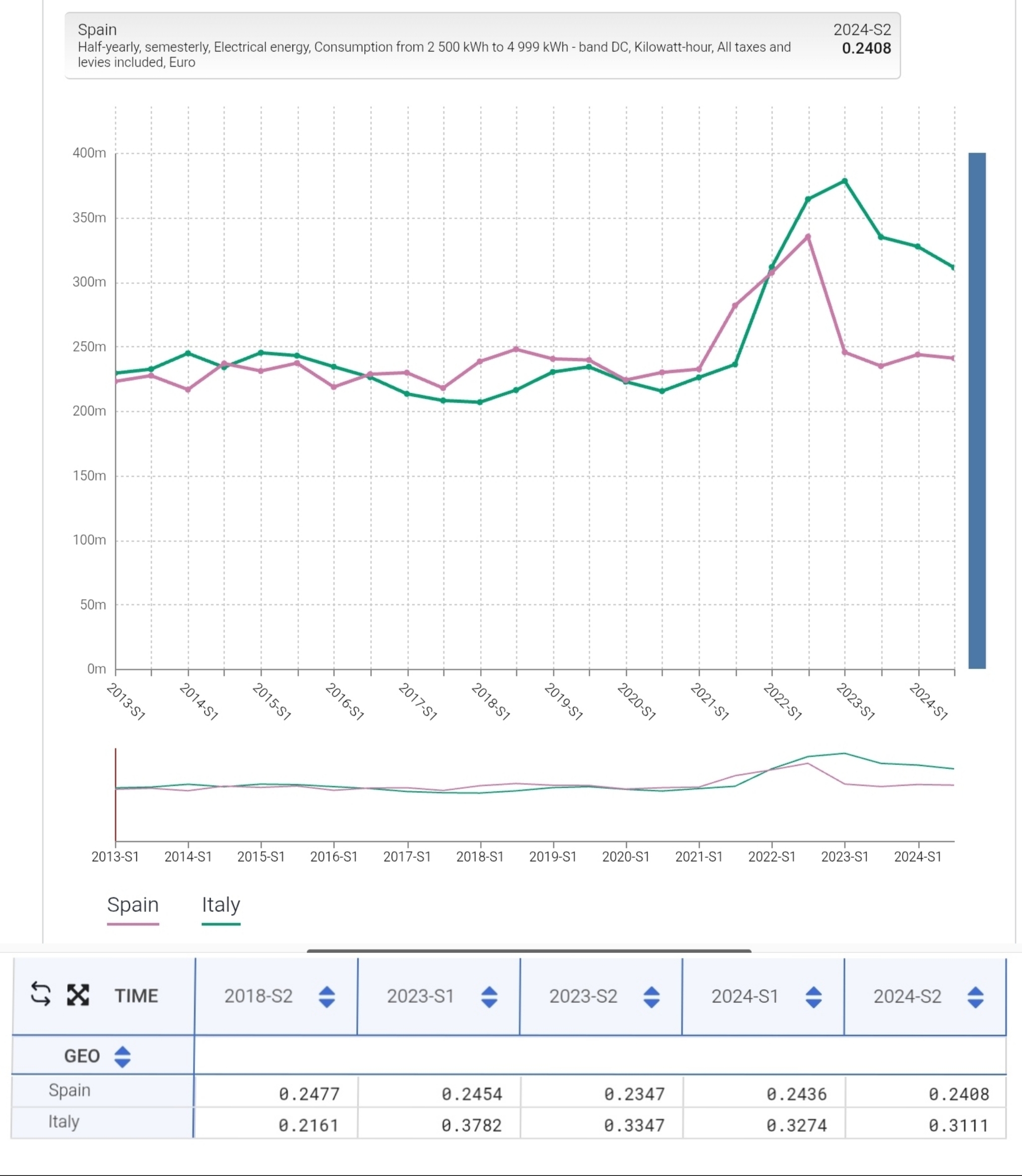Click Spain's 2024-S2 value cell 0.2408
Screen dimensions: 1022x1176
pyautogui.click(x=958, y=1094)
